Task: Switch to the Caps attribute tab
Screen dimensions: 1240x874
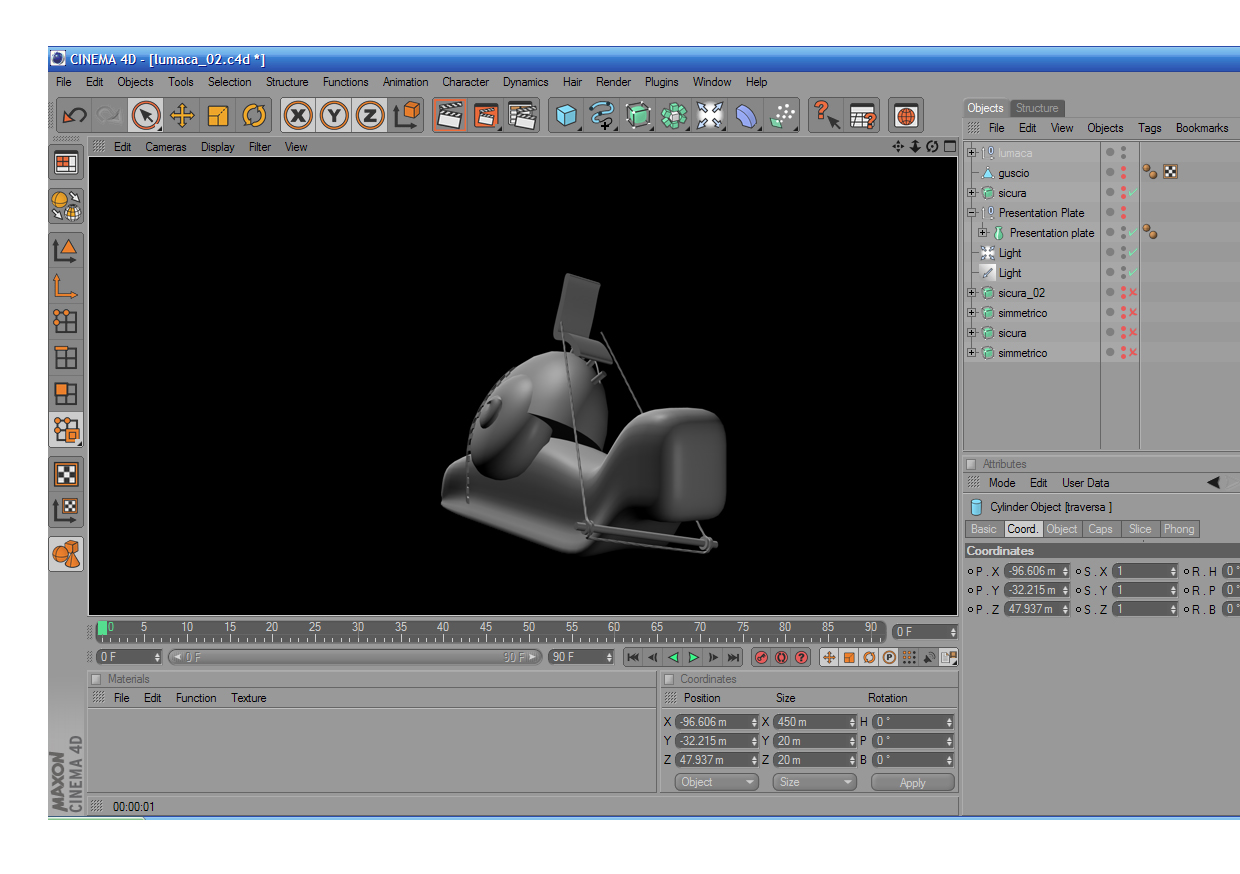Action: pyautogui.click(x=1100, y=529)
